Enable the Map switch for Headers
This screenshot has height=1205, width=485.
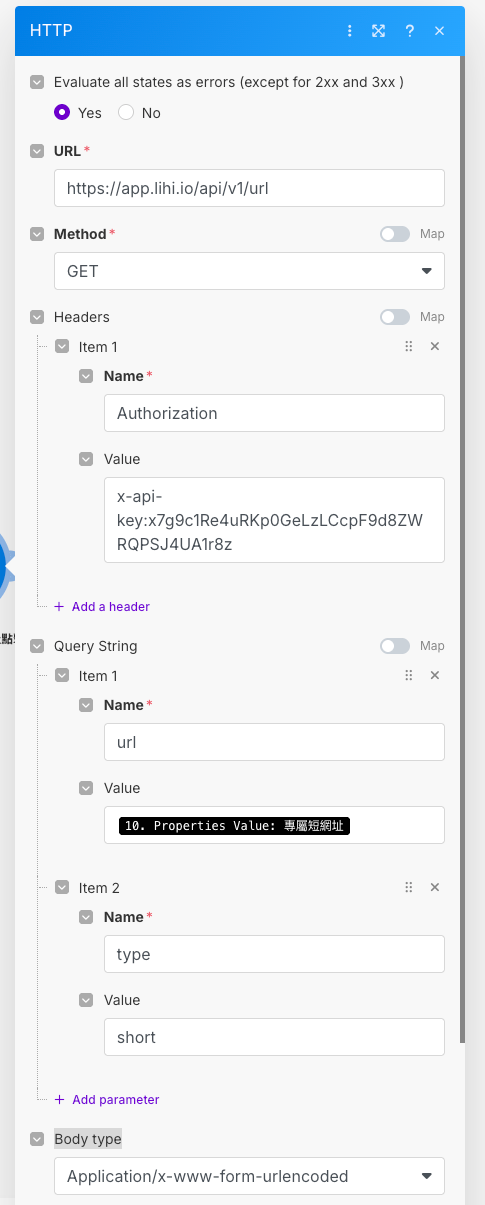[x=395, y=317]
